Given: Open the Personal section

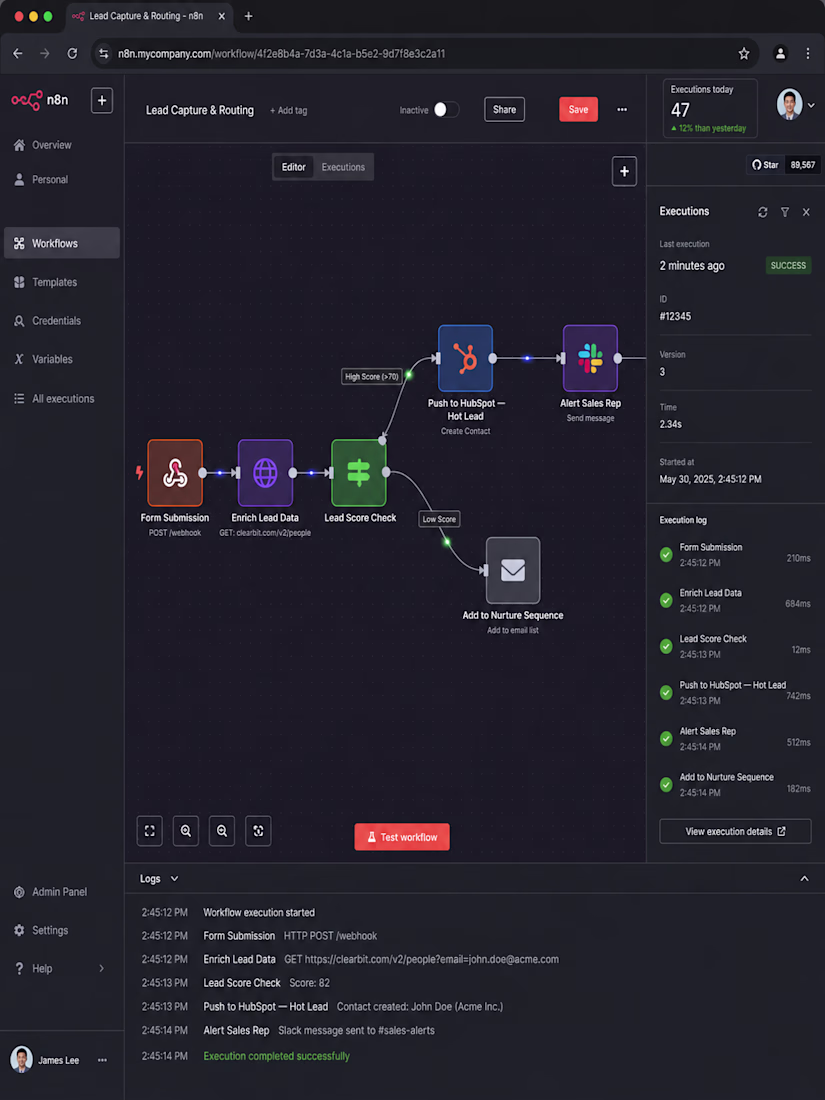Looking at the screenshot, I should click(x=42, y=180).
